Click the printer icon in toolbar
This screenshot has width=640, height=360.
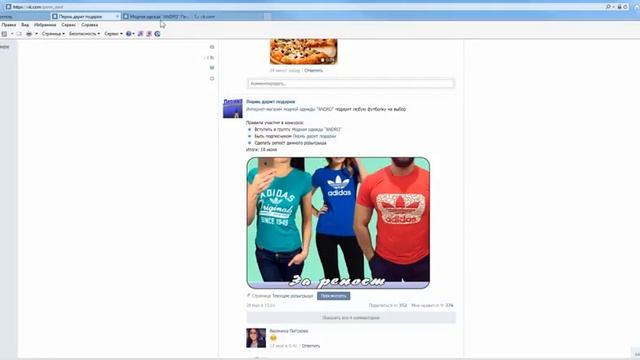tap(29, 34)
